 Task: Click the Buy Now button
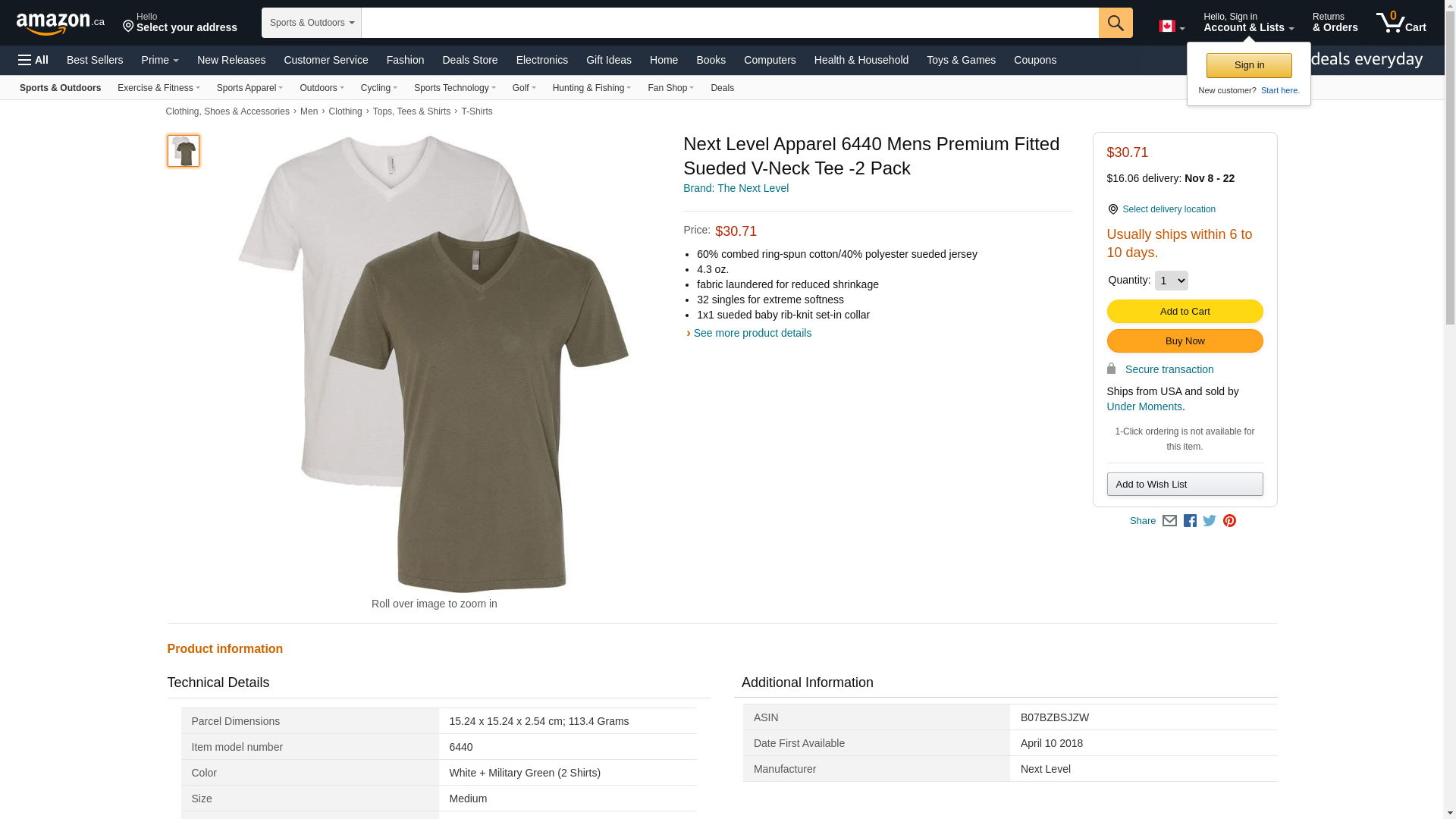(x=1185, y=341)
